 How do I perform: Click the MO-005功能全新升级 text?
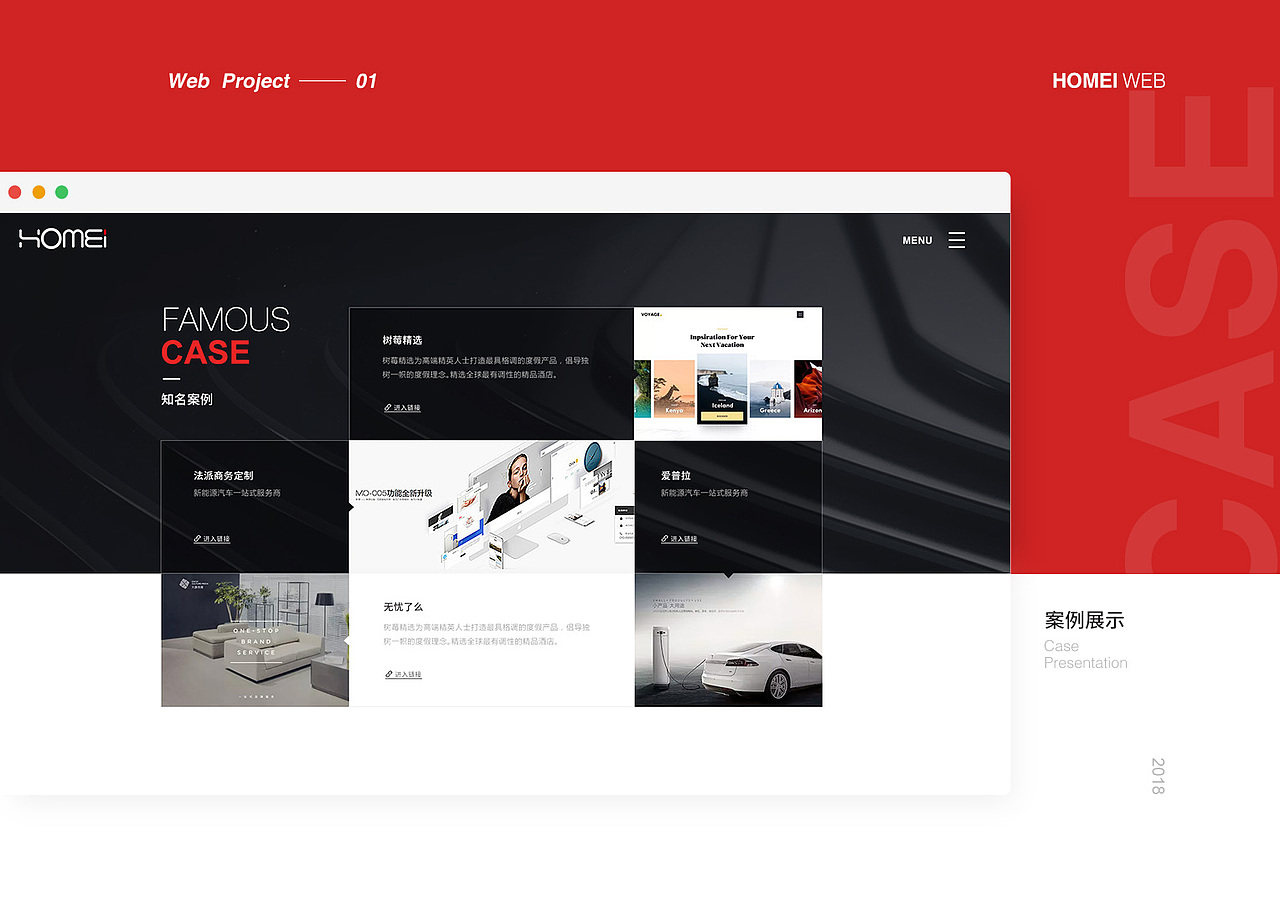394,493
